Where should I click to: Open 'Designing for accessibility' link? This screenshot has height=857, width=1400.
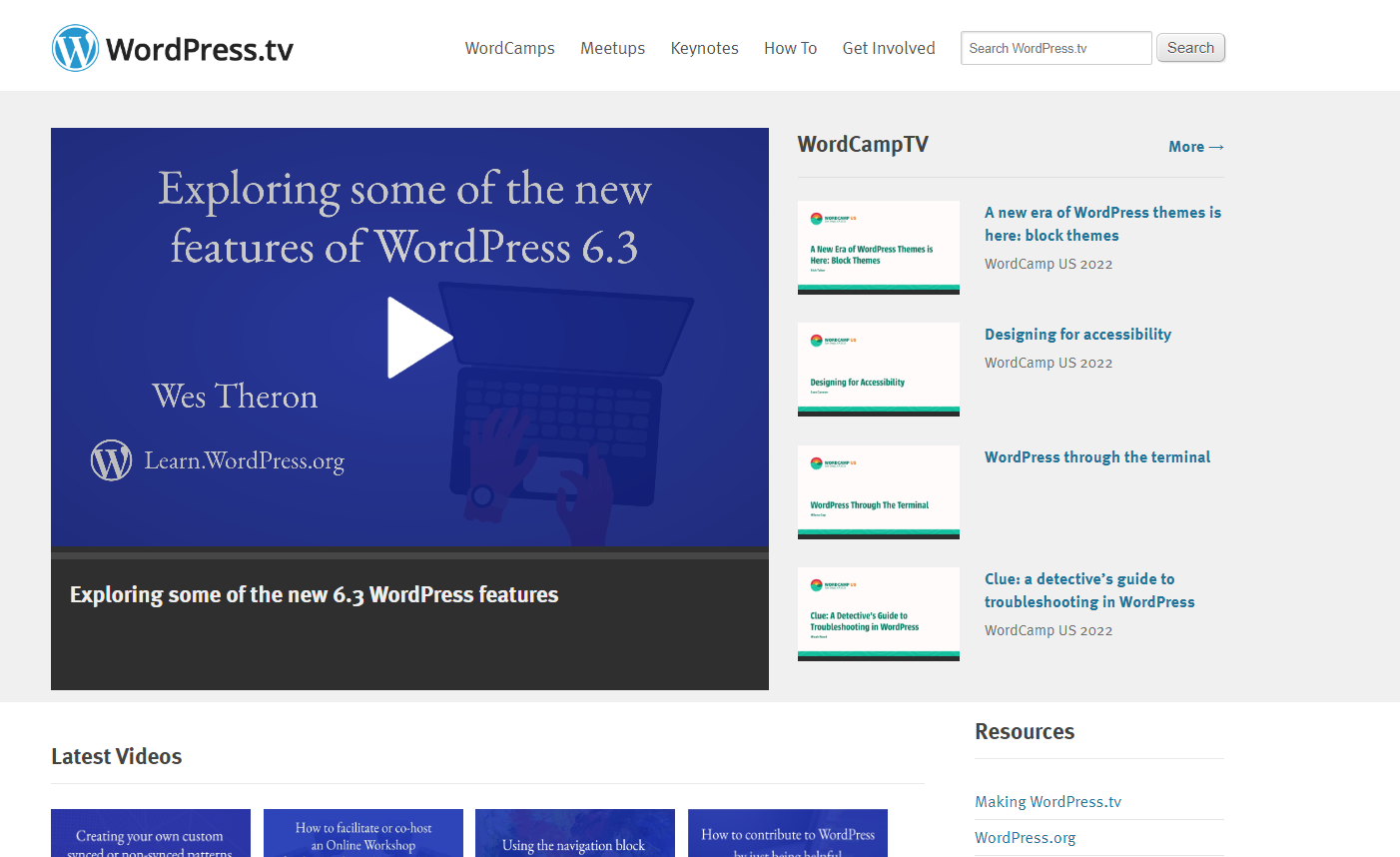(1077, 335)
